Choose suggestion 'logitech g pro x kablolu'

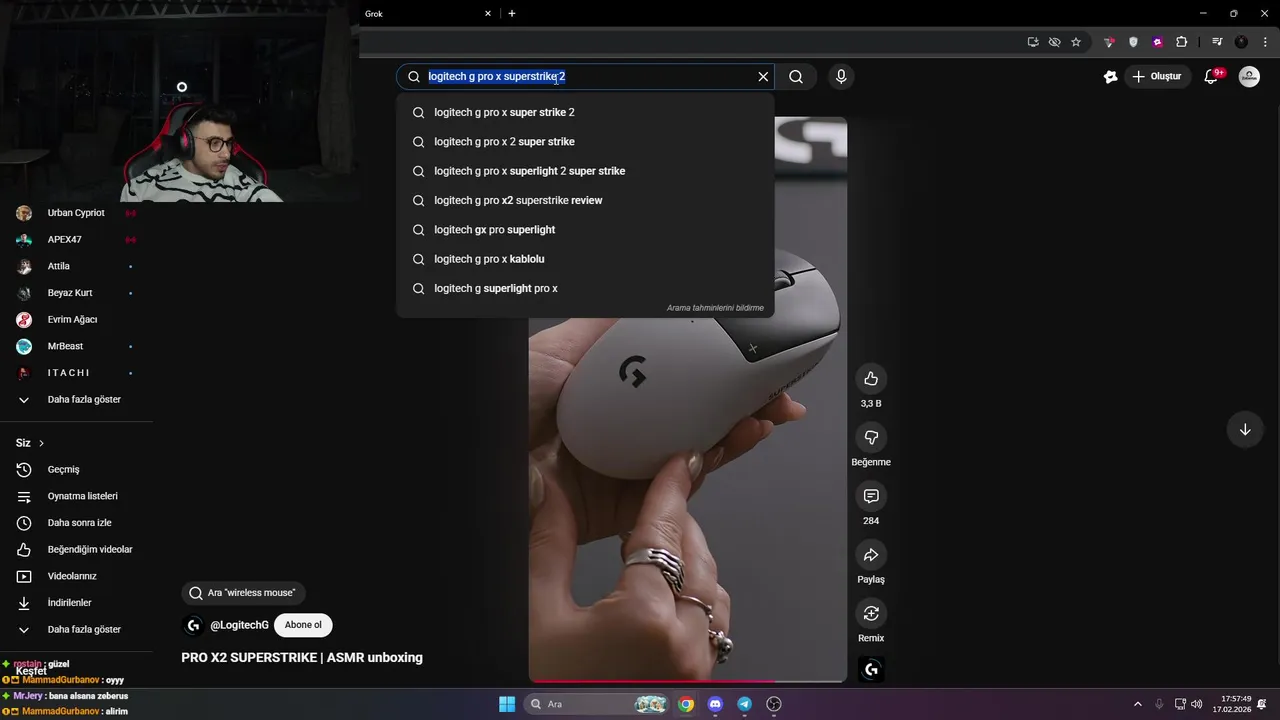(585, 259)
